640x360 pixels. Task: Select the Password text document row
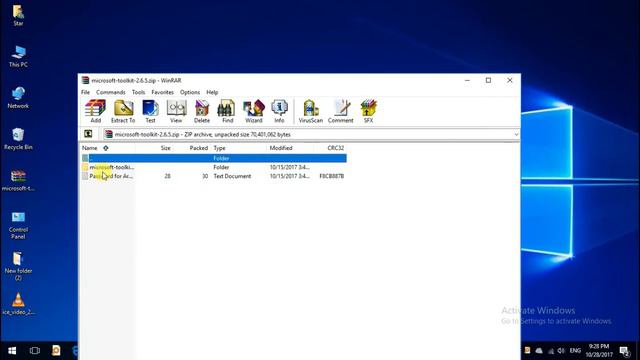pos(214,176)
